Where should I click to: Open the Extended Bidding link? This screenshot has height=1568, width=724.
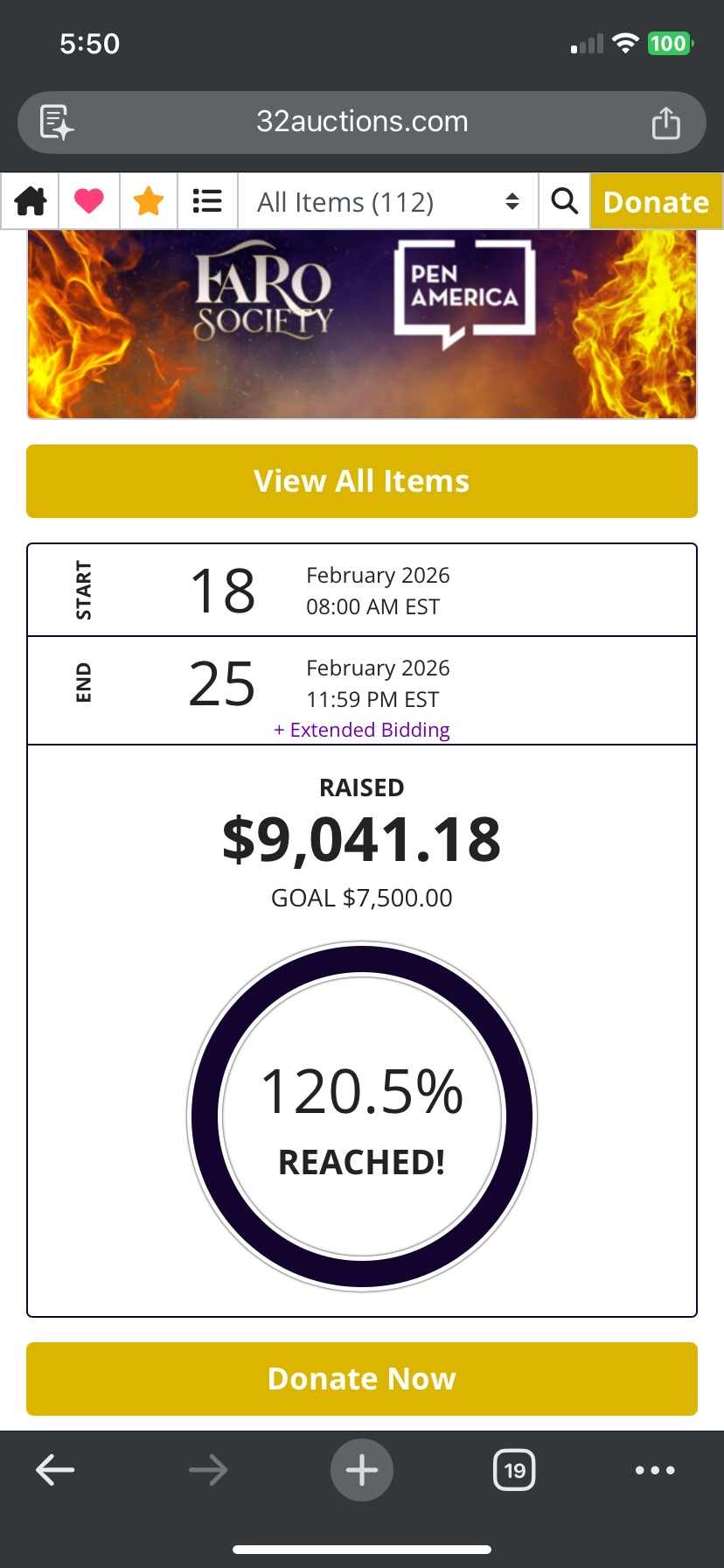tap(362, 730)
